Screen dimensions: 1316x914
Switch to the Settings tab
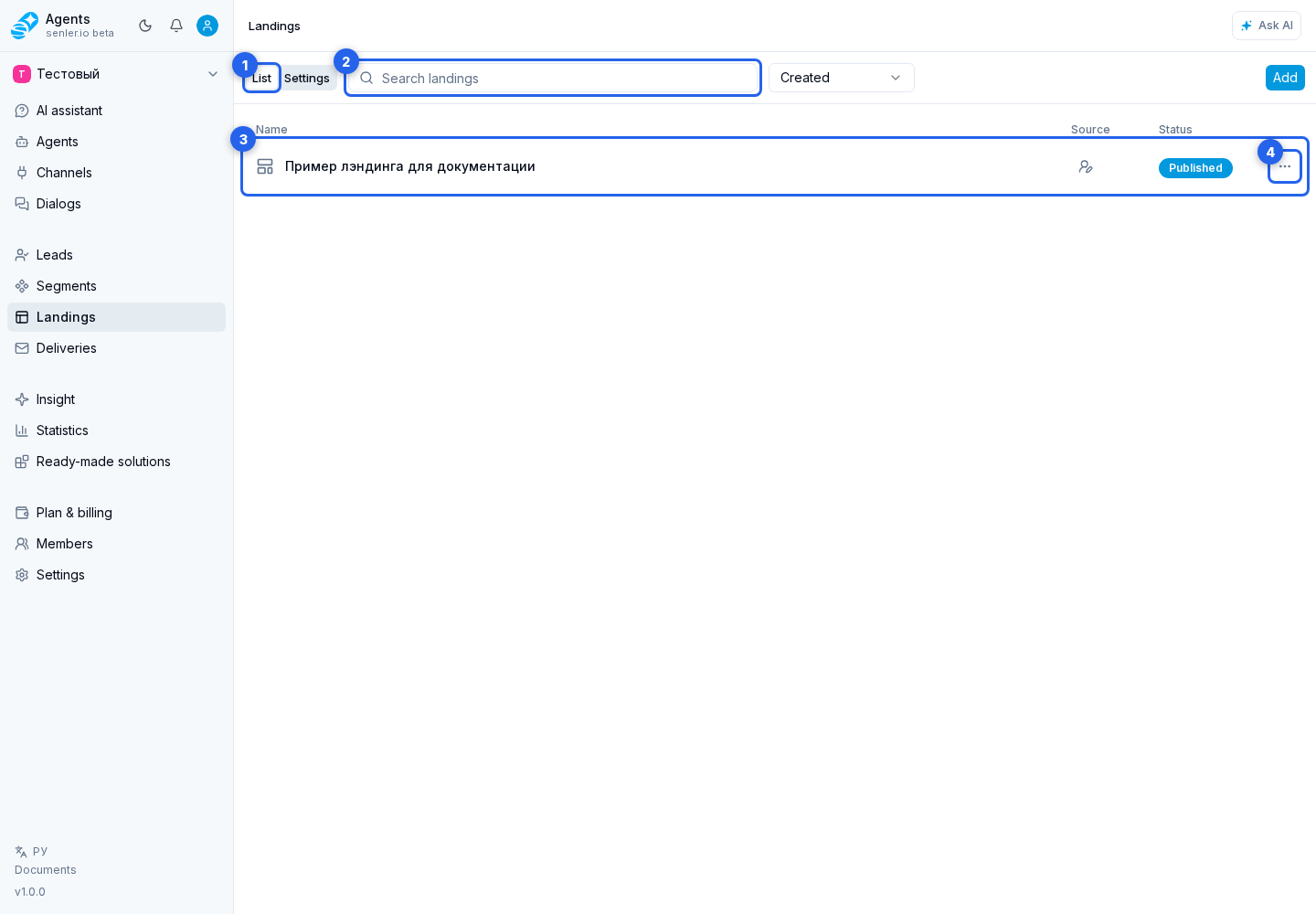(x=307, y=78)
